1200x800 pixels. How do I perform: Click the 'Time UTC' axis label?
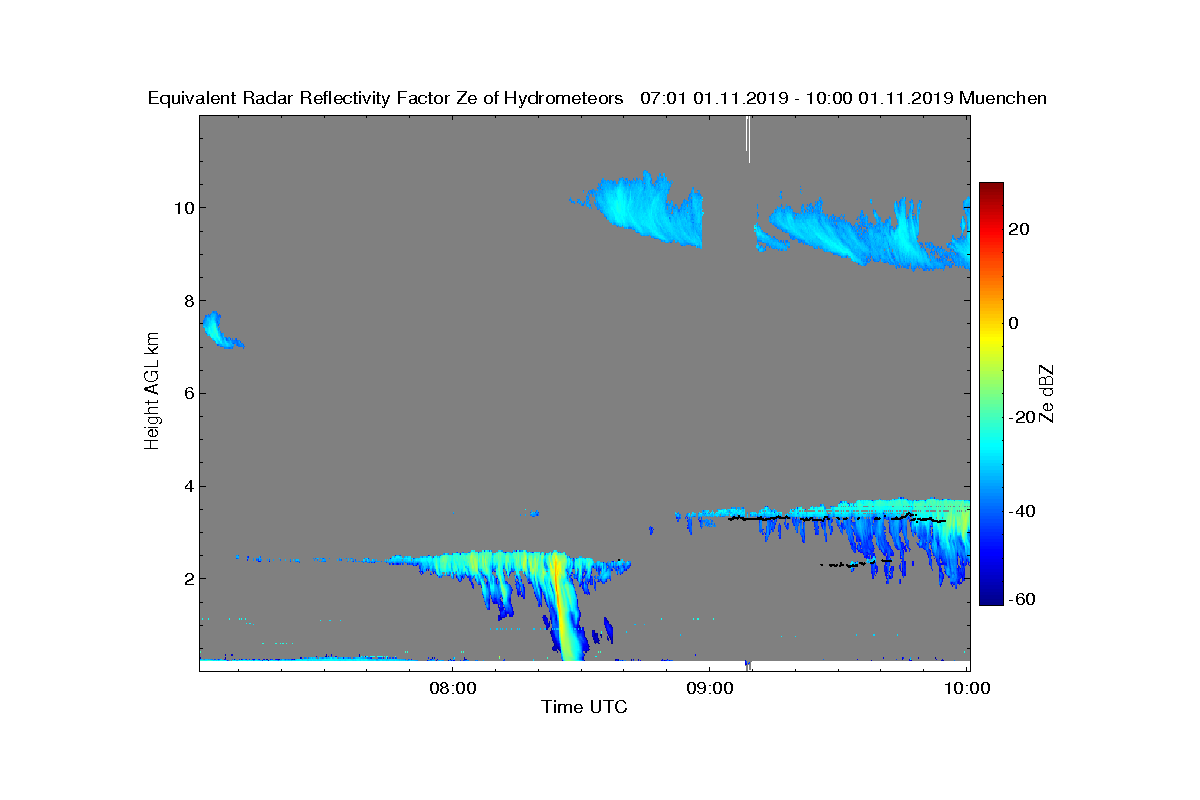pyautogui.click(x=584, y=708)
